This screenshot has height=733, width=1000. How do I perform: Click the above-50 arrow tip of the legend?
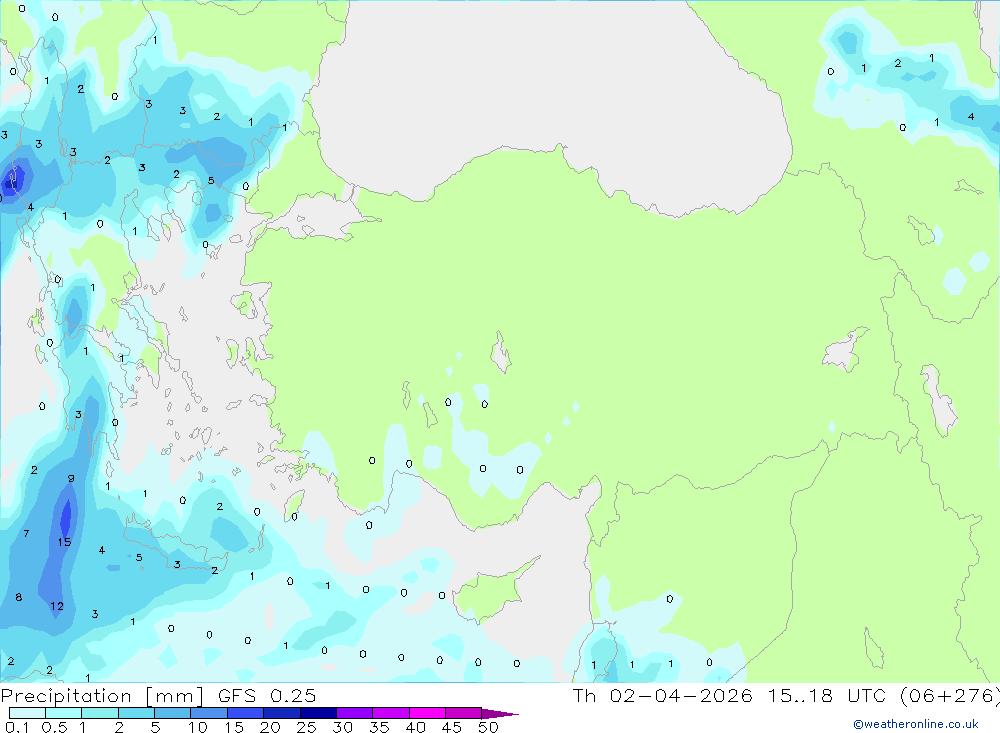click(x=500, y=714)
